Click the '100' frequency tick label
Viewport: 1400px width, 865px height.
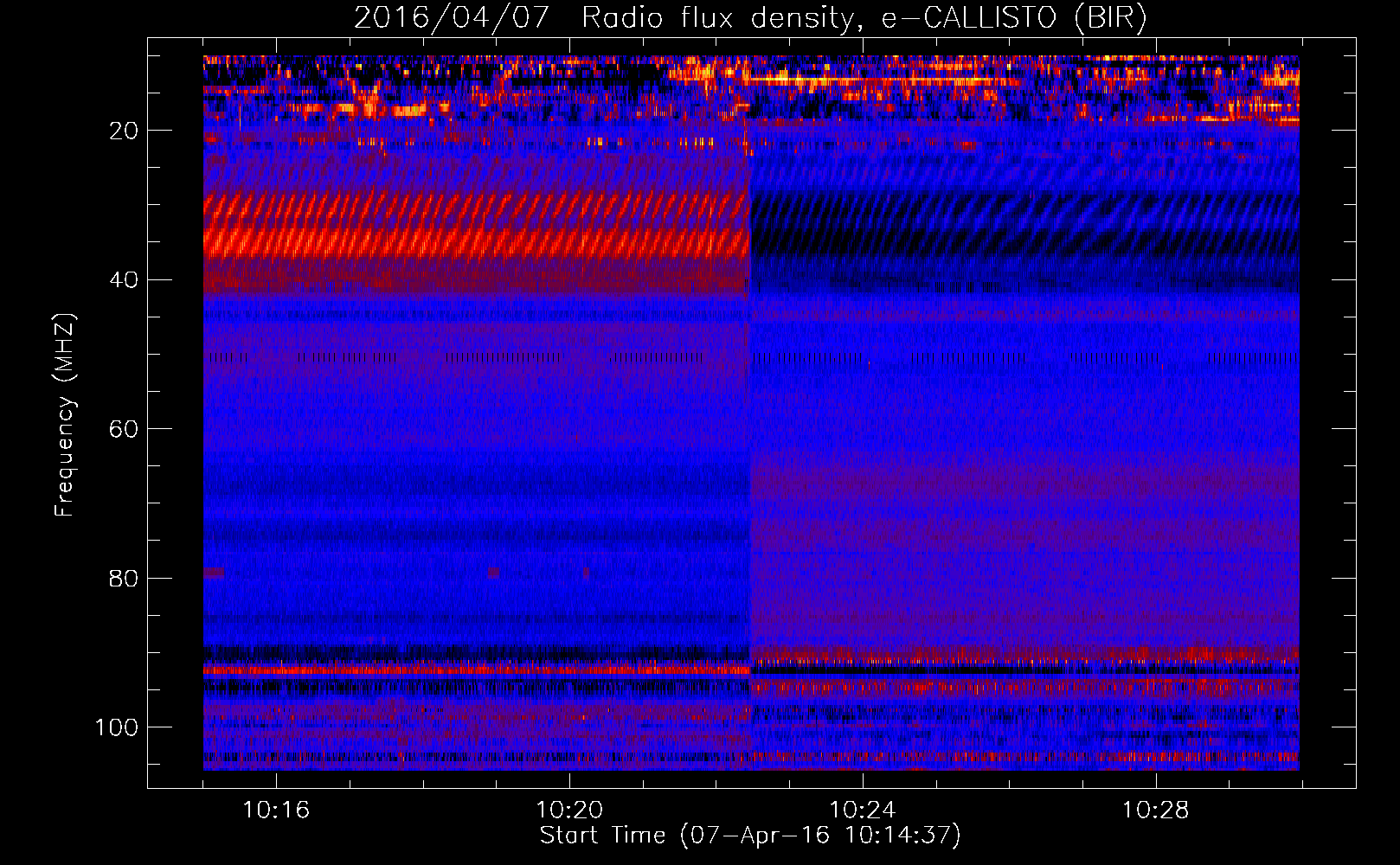(117, 727)
